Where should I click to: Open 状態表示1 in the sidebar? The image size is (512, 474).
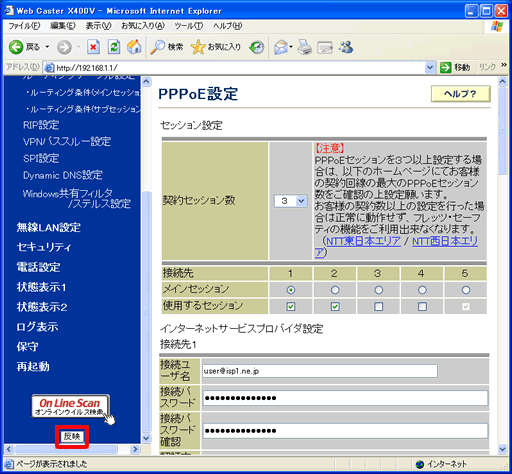point(42,287)
